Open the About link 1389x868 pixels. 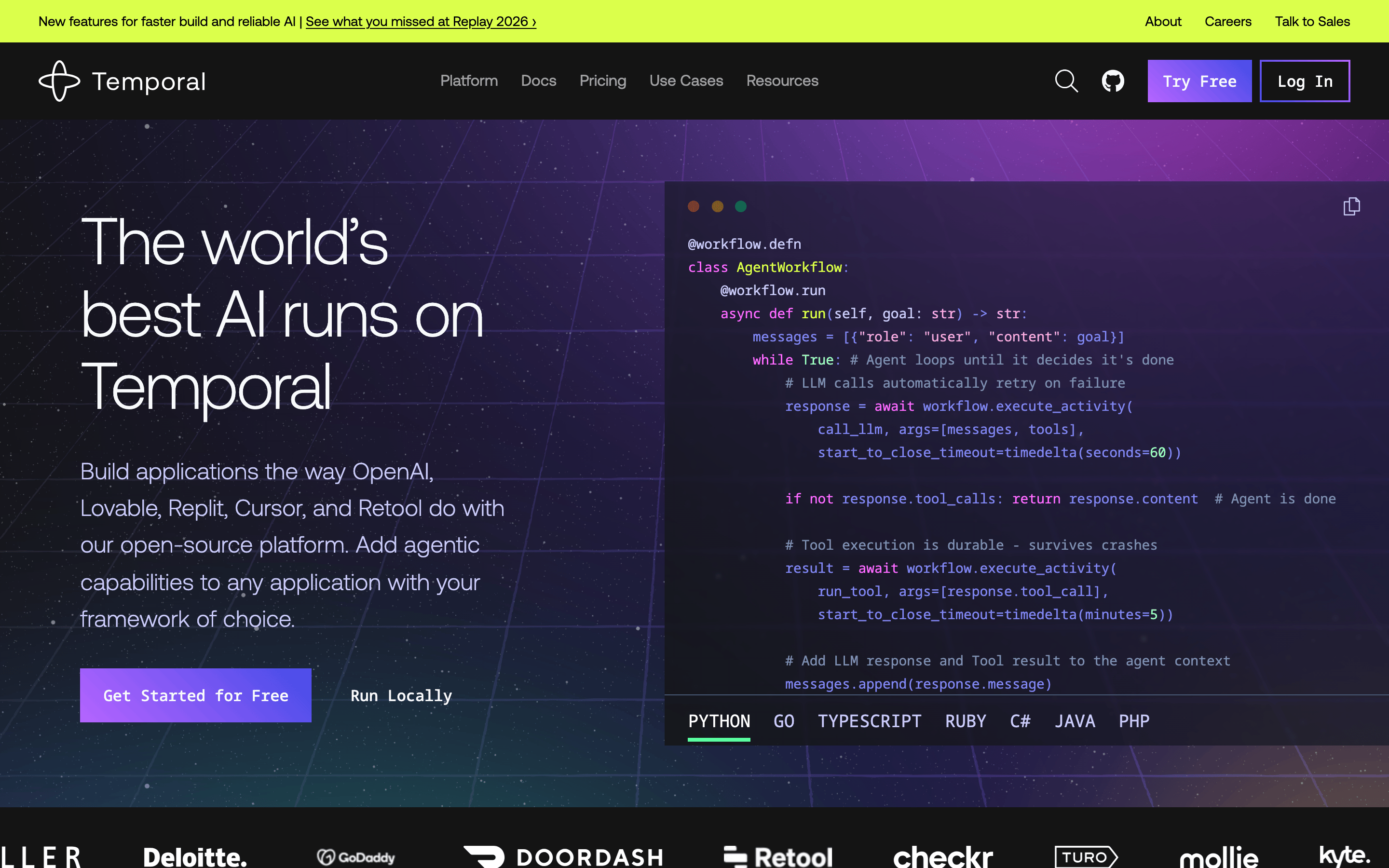[1163, 22]
